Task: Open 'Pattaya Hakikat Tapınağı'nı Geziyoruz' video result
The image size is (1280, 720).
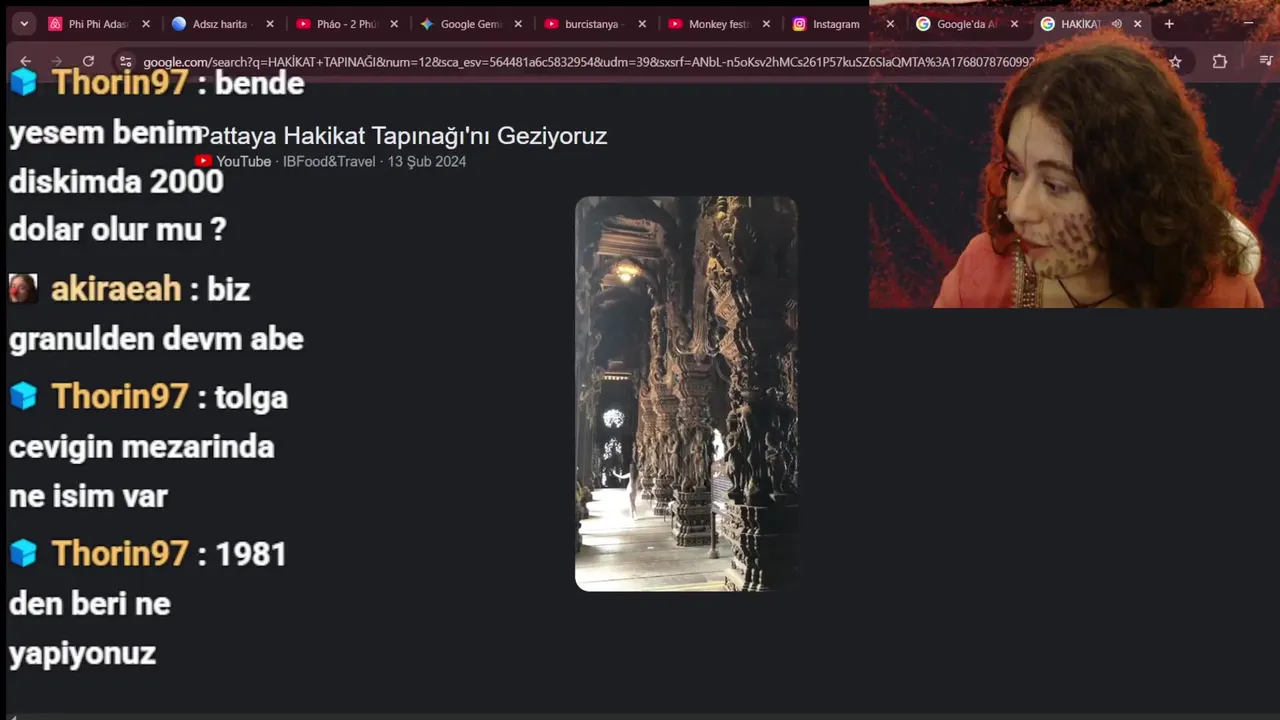Action: 402,136
